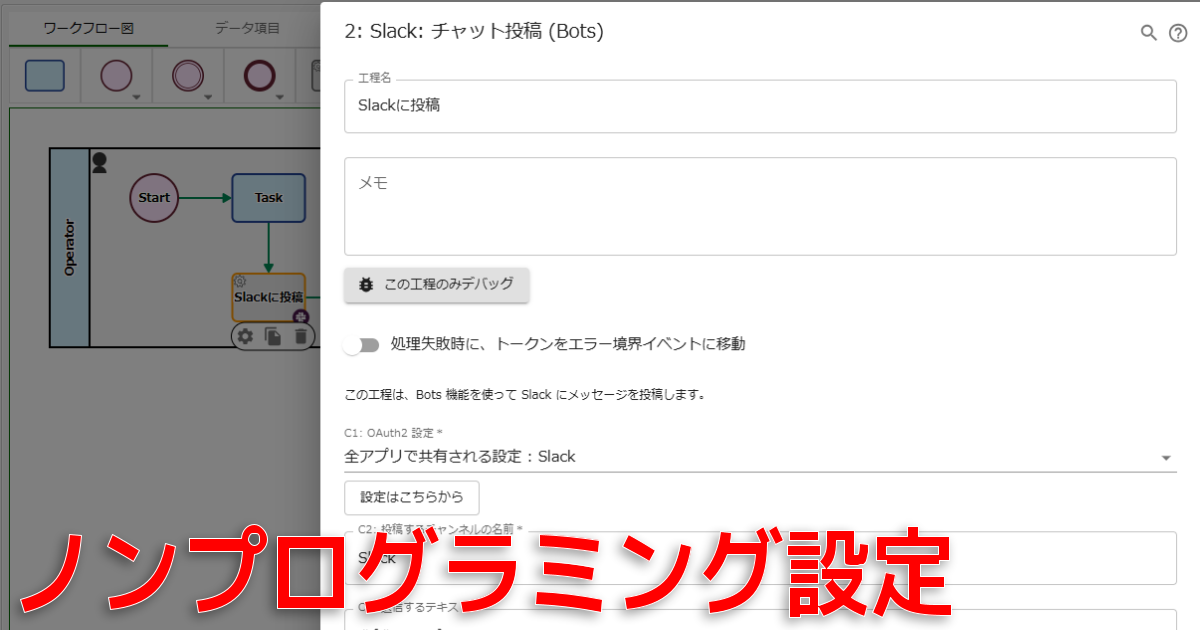This screenshot has width=1200, height=630.
Task: Select the start event circle tool
Action: [117, 76]
